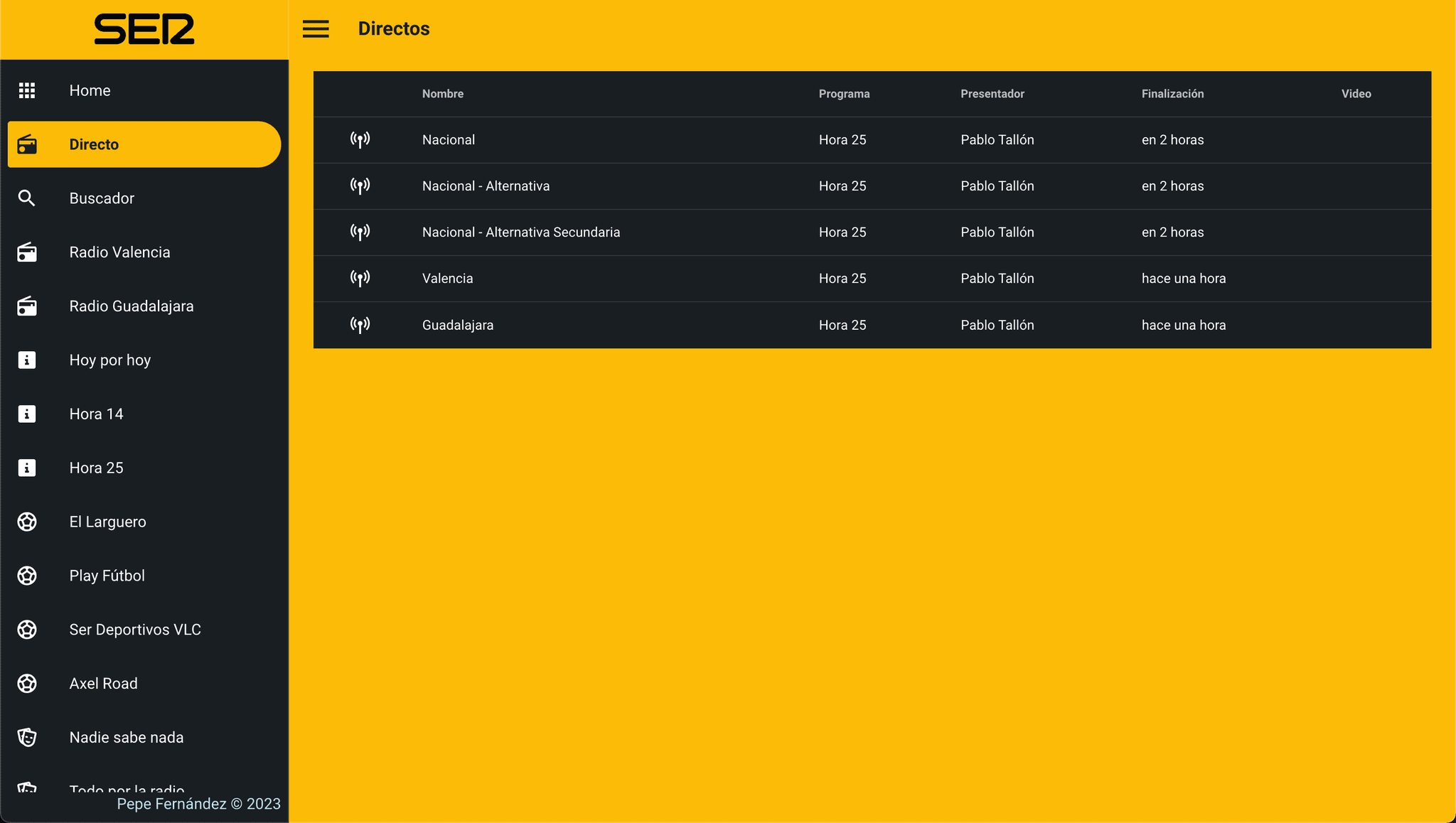This screenshot has width=1456, height=823.
Task: Select the Nacional - Alternativa stream row
Action: [486, 186]
